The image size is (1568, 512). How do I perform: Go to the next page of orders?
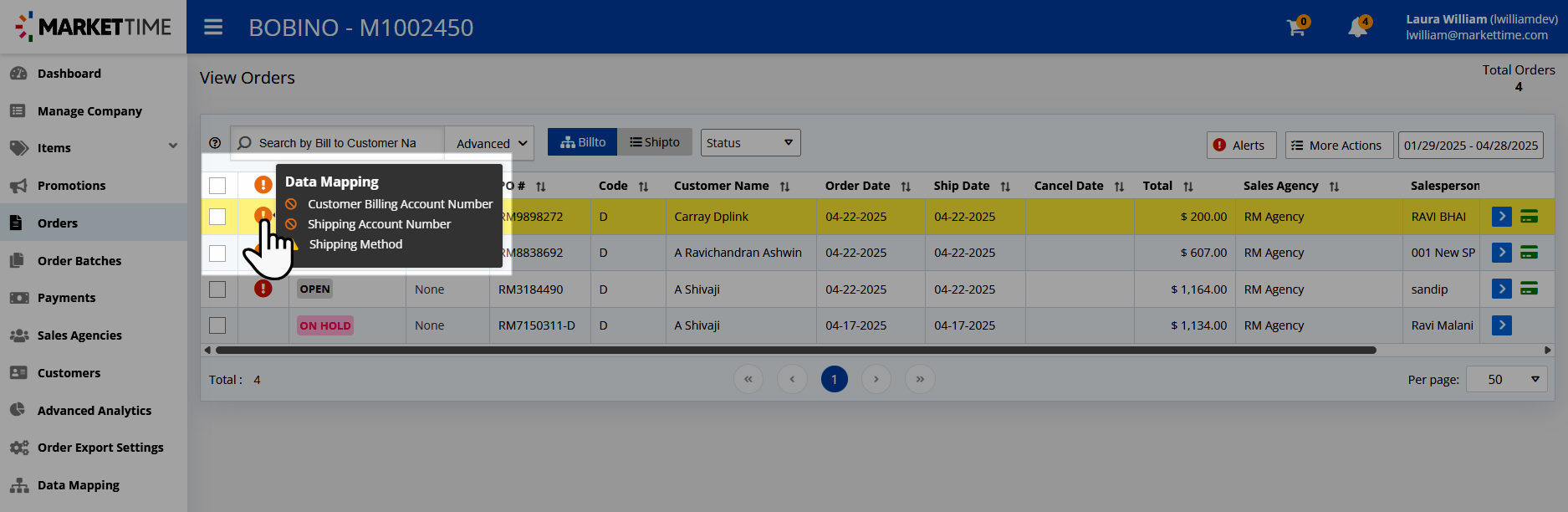tap(876, 379)
